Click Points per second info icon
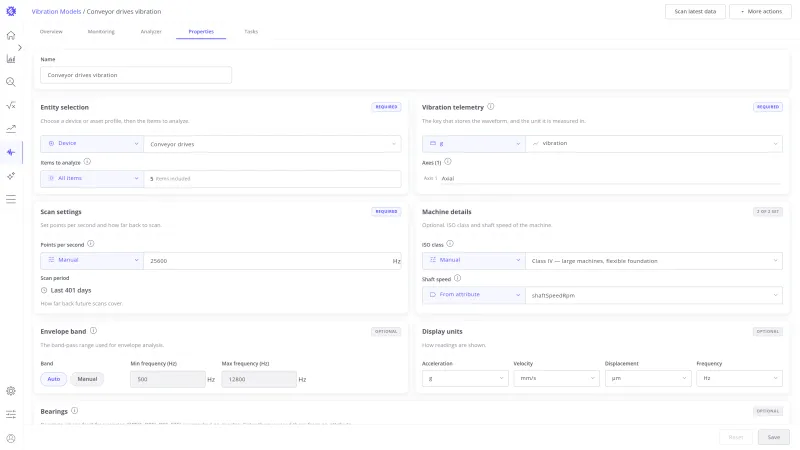The height and width of the screenshot is (450, 800). point(90,244)
